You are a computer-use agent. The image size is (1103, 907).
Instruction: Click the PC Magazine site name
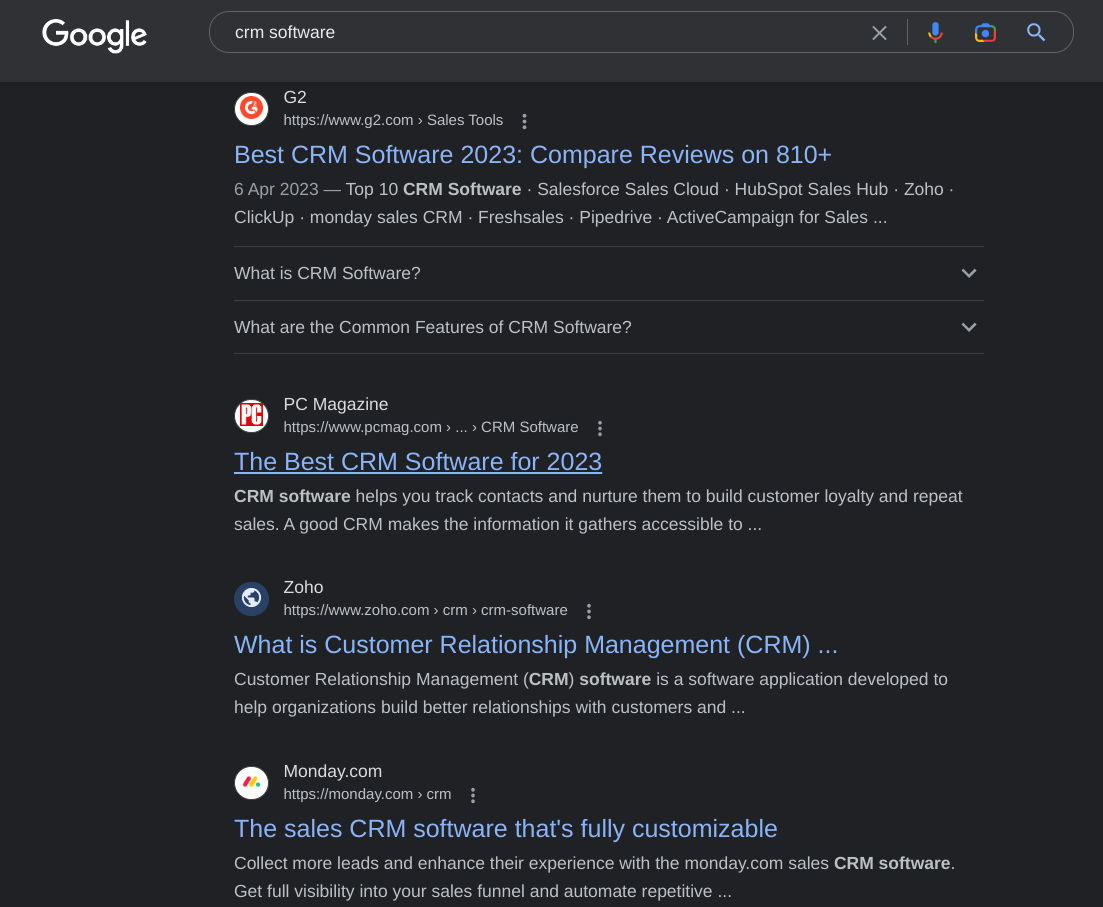(x=336, y=404)
